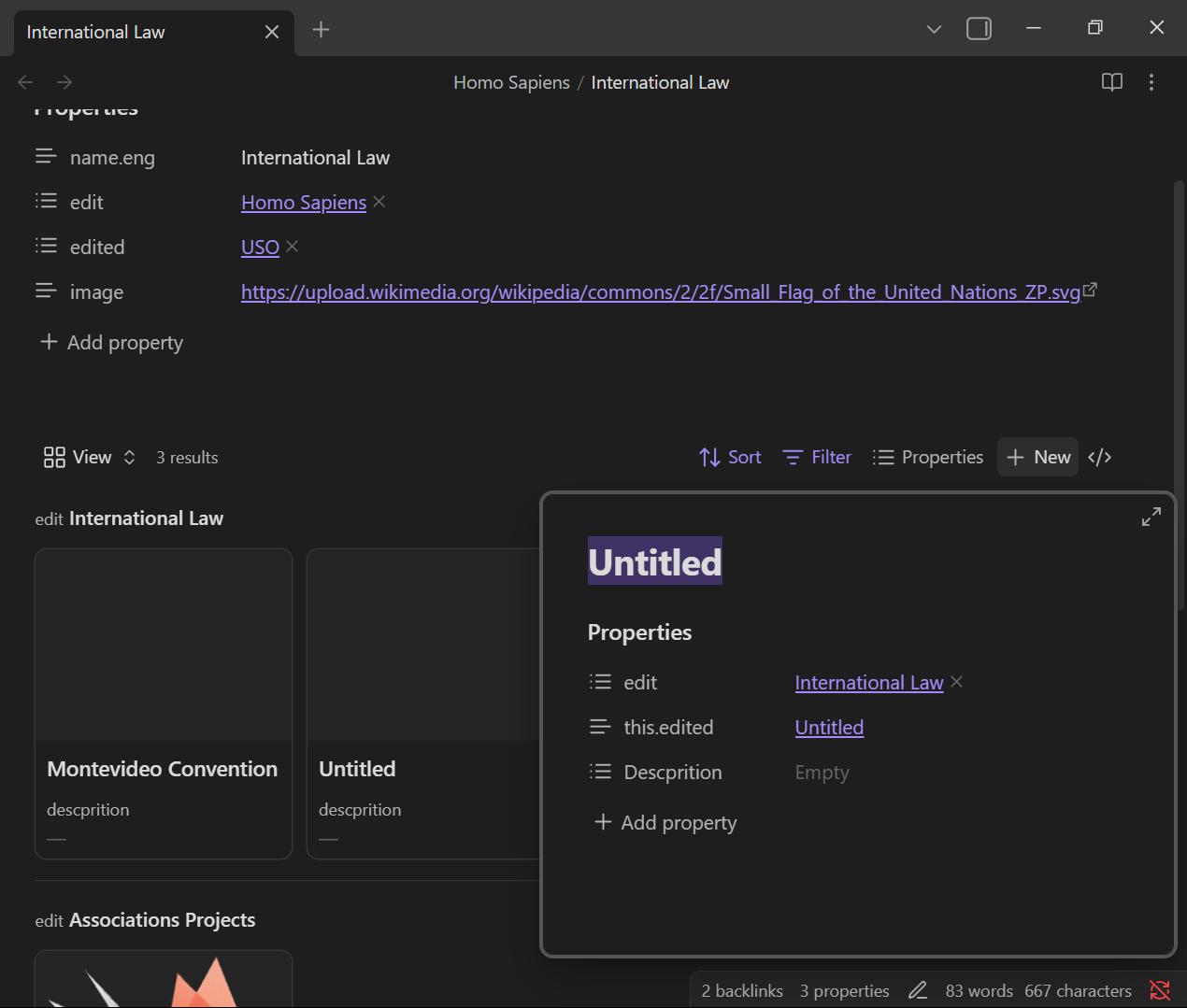Viewport: 1187px width, 1008px height.
Task: Remove USO from edited property
Action: [292, 247]
